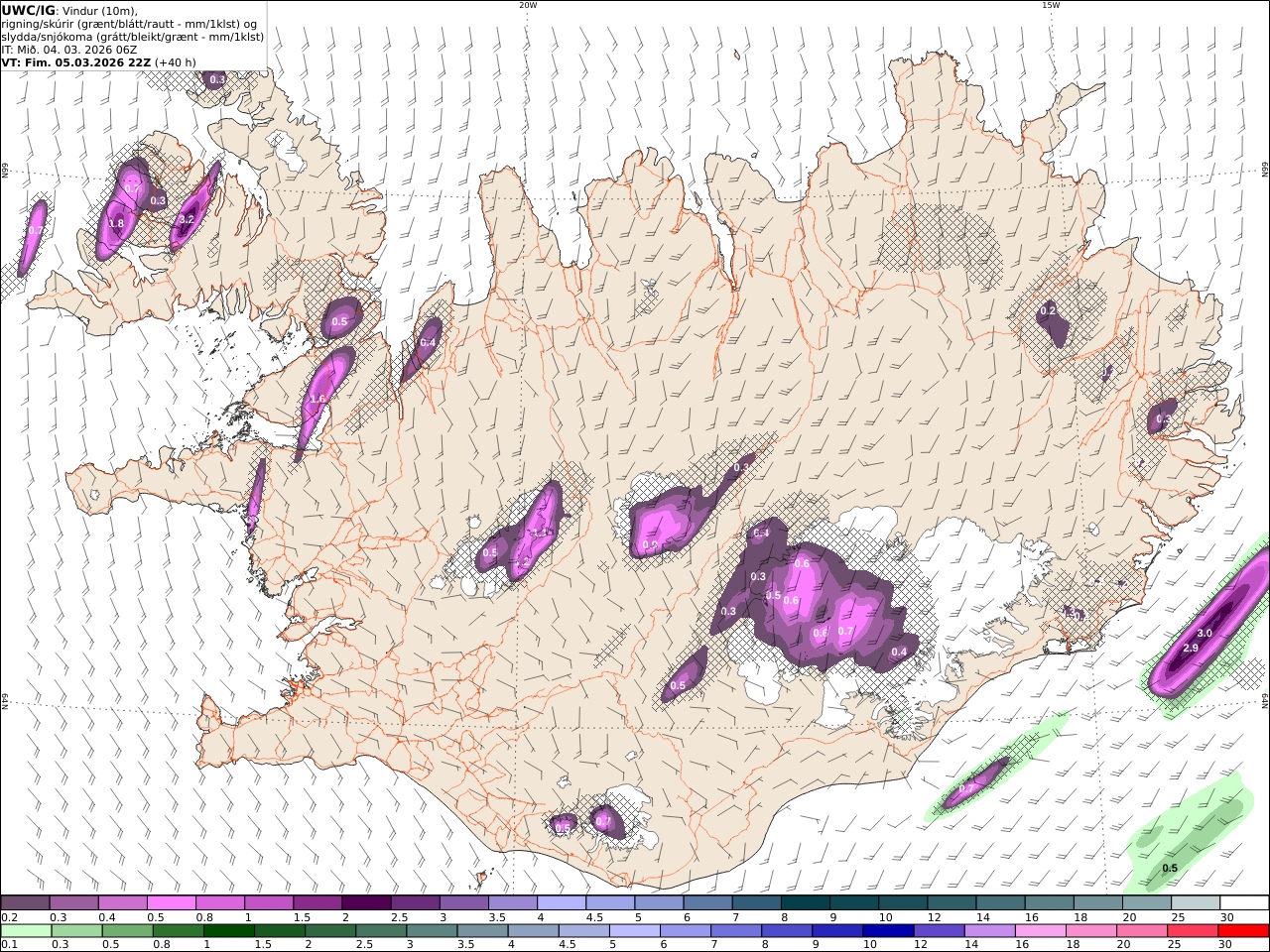Click the pale lavender 4 snow legend swatch
The width and height of the screenshot is (1270, 952).
coord(561,902)
